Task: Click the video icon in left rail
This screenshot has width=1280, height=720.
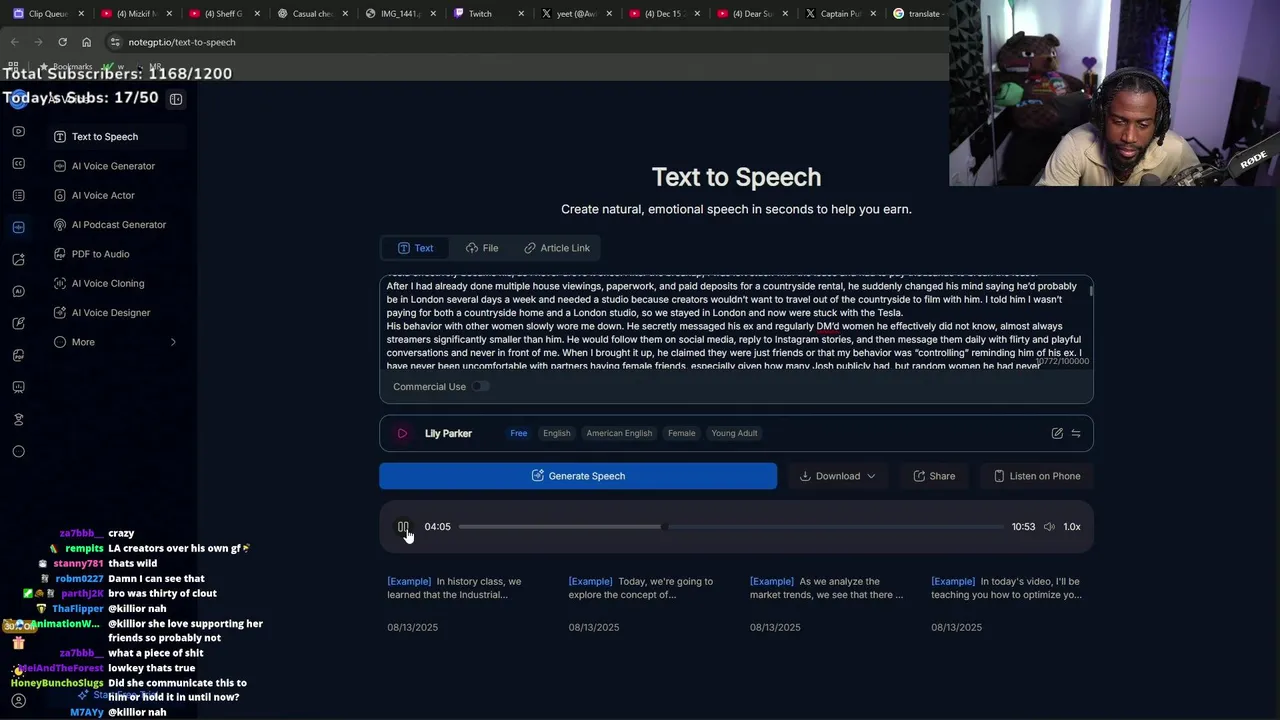Action: pos(18,131)
